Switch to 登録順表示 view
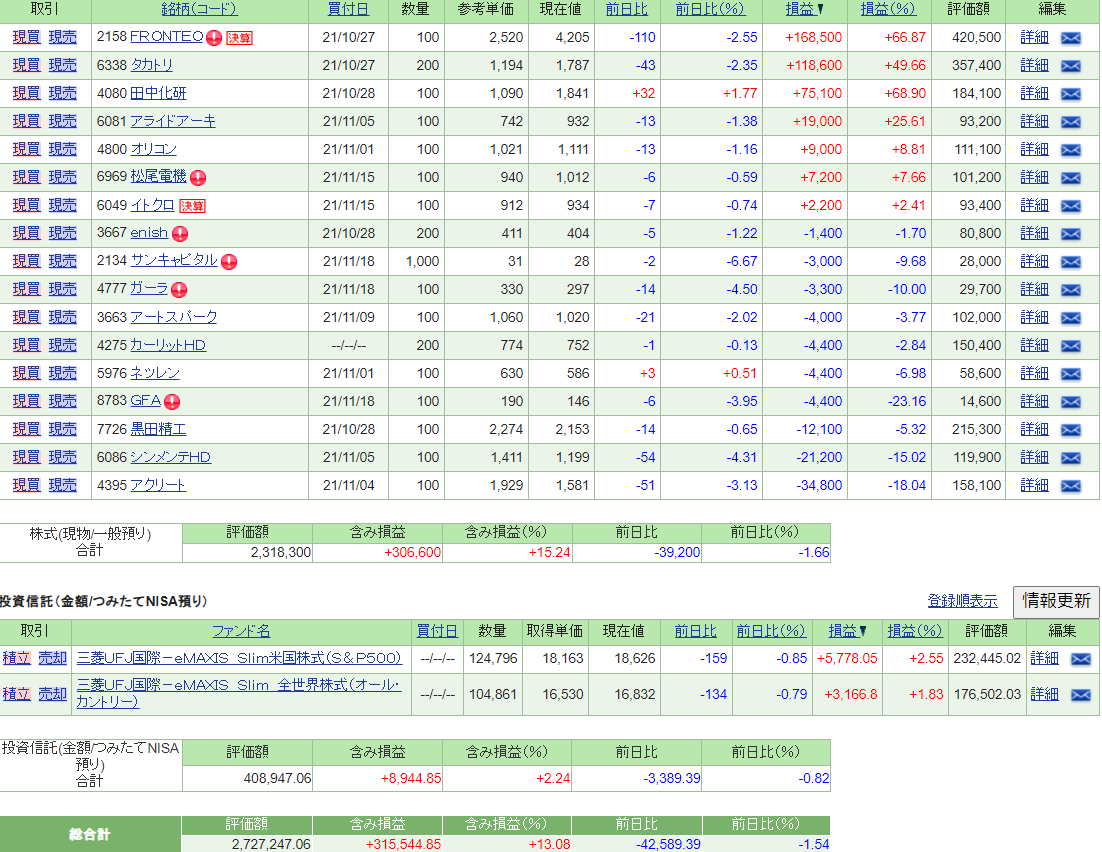Viewport: 1102px width, 852px height. coord(962,601)
